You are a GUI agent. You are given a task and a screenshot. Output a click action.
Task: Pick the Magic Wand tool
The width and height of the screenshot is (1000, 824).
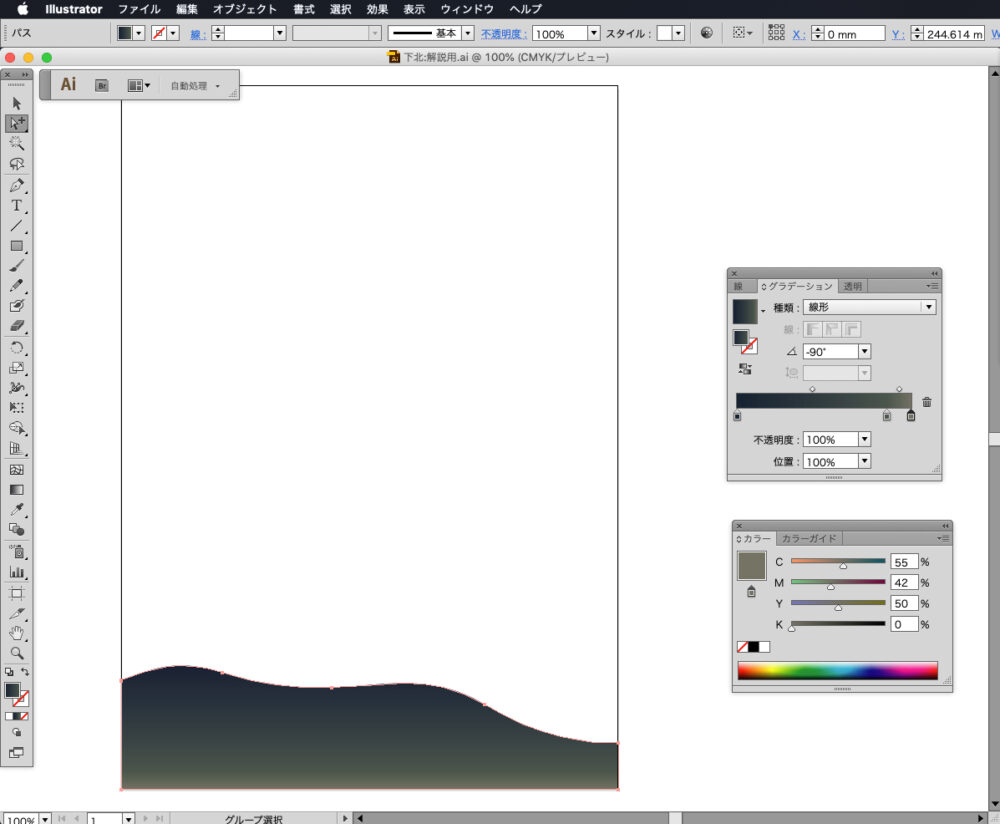(16, 144)
